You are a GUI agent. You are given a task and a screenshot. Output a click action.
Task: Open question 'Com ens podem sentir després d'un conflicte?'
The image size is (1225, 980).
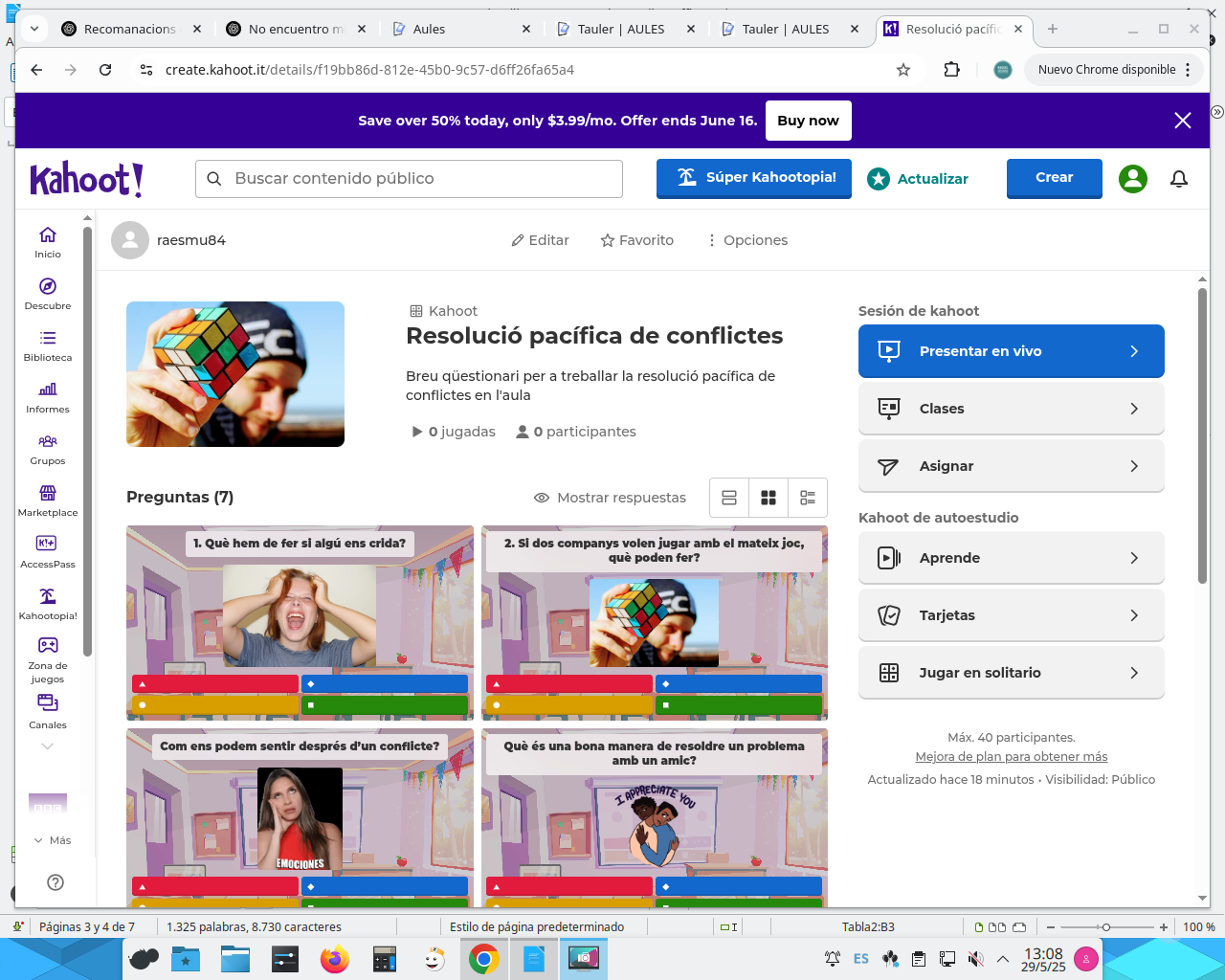point(300,818)
